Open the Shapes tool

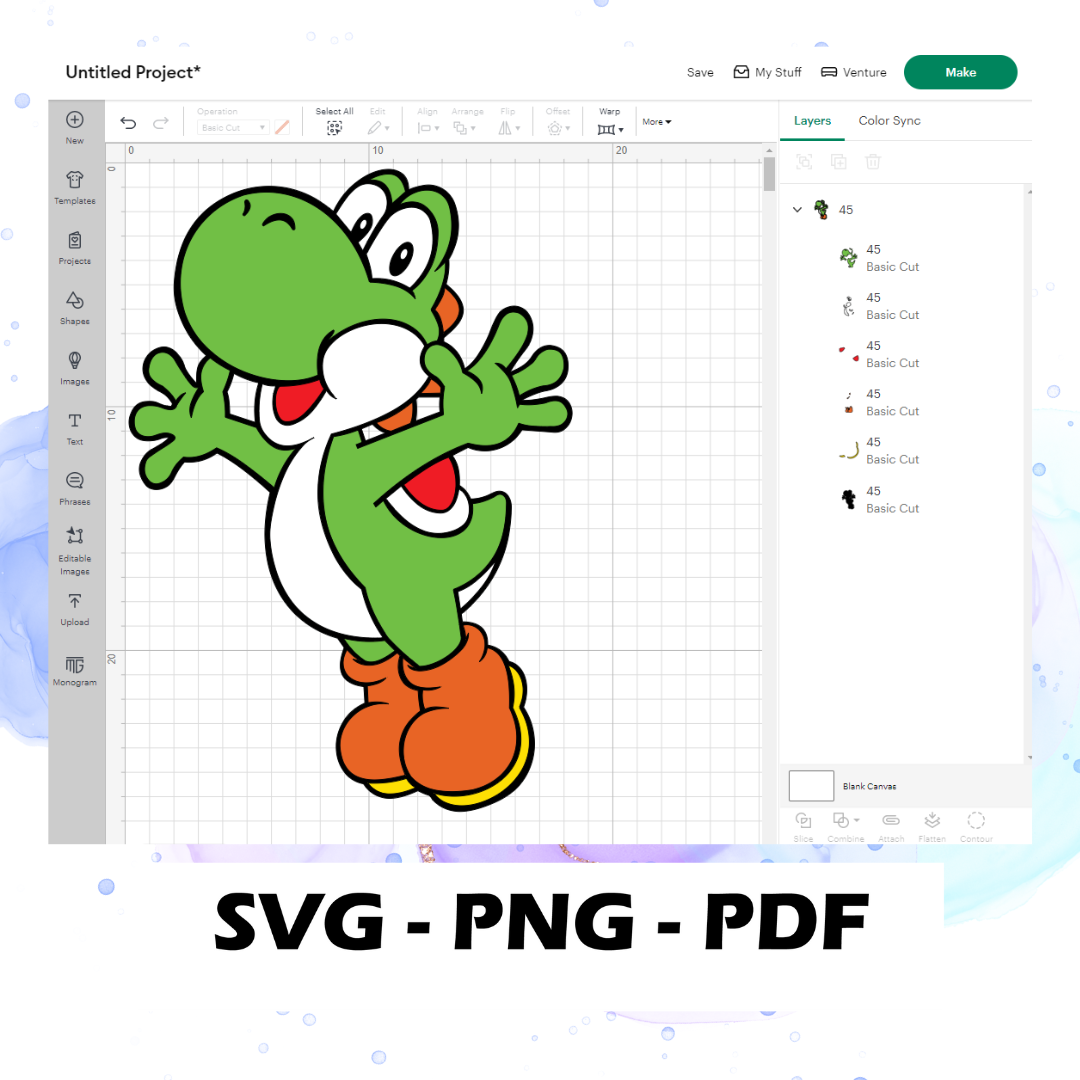click(74, 308)
